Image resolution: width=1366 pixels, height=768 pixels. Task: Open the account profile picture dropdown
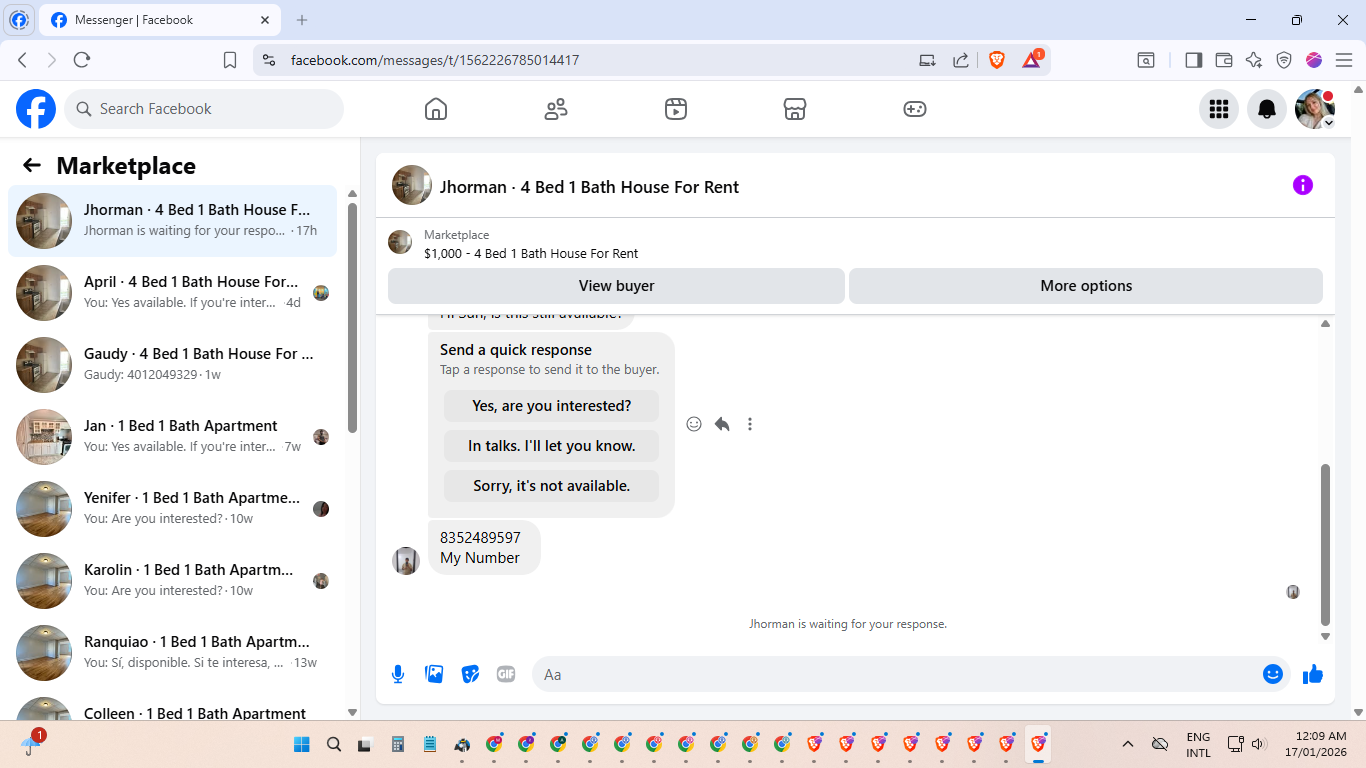(1315, 109)
